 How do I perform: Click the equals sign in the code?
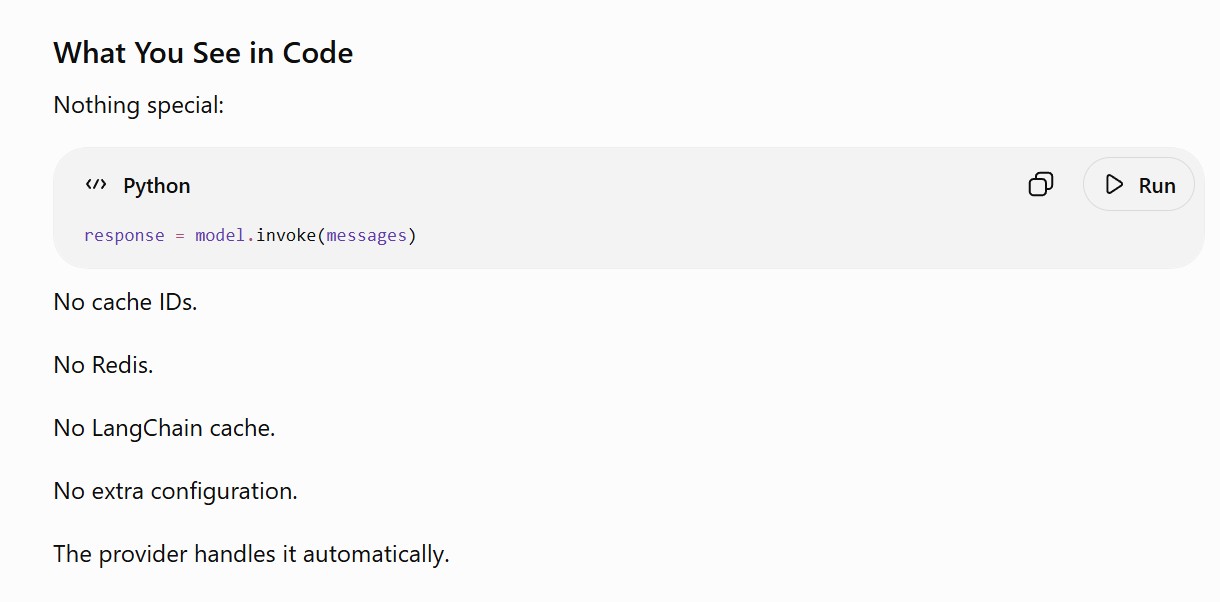[x=180, y=236]
